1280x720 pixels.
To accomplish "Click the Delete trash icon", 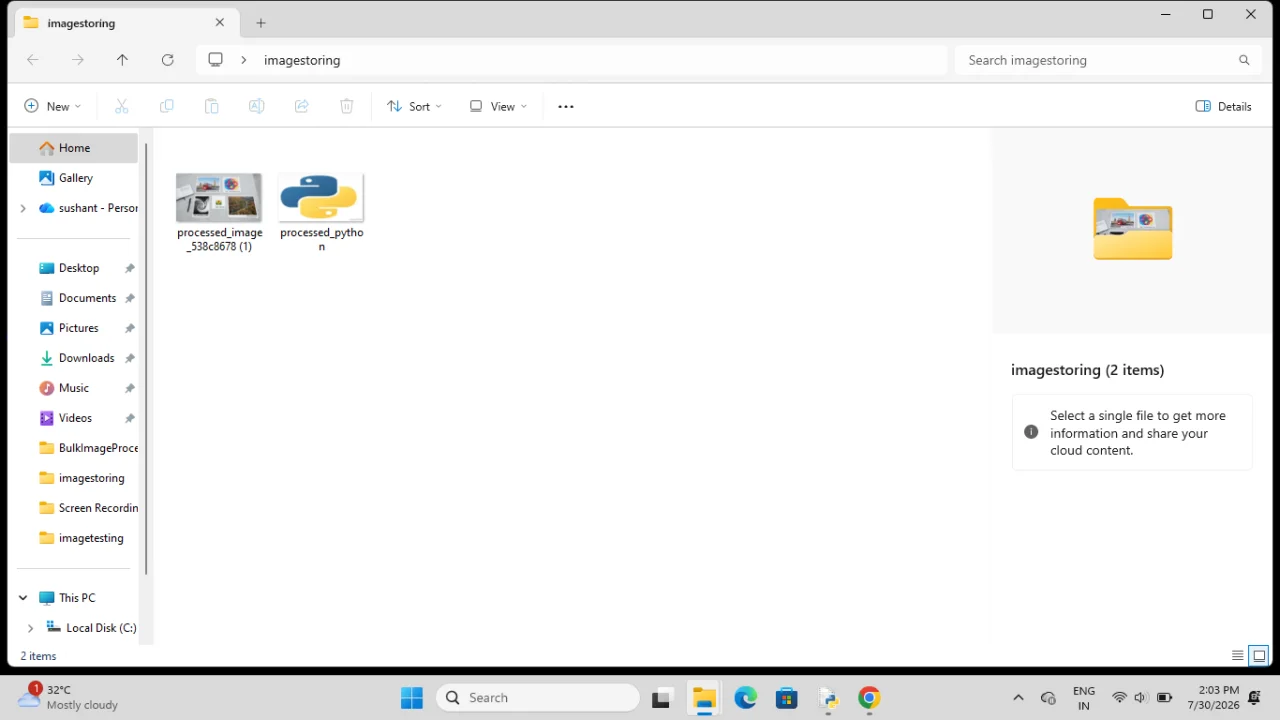I will click(x=347, y=106).
